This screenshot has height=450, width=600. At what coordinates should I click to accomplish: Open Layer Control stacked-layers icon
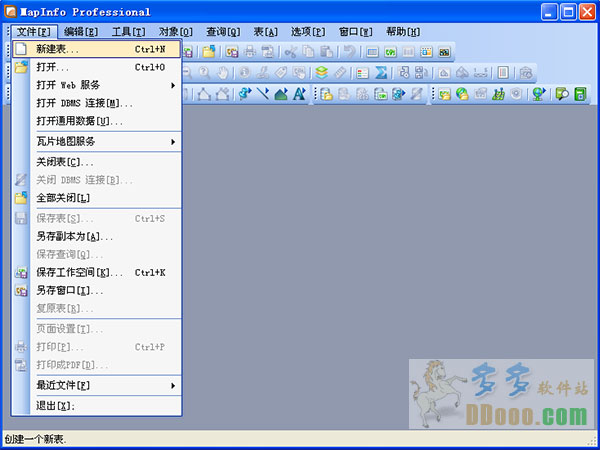point(322,73)
